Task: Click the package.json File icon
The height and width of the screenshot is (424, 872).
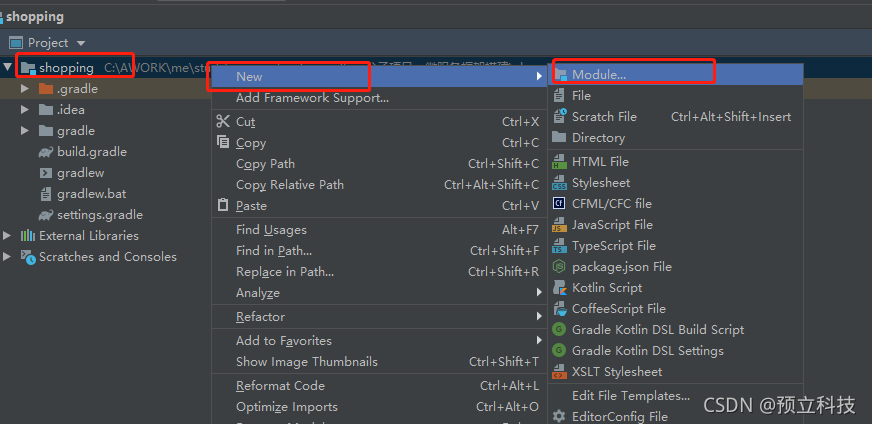Action: (x=559, y=267)
